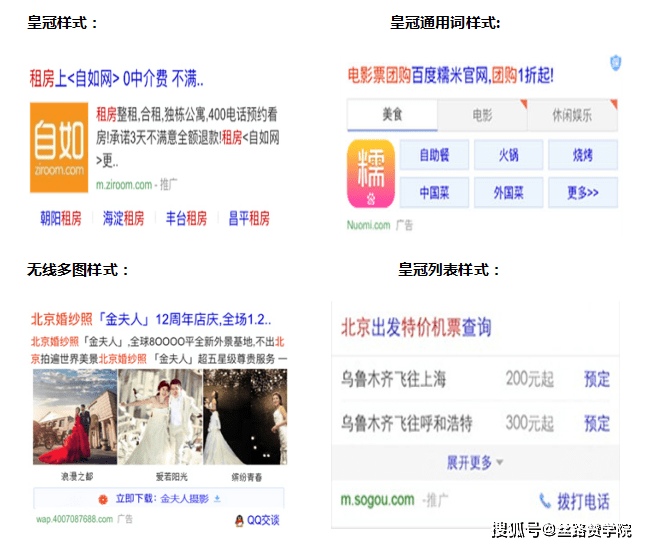This screenshot has height=547, width=646.
Task: Click the 自助餐 button
Action: pyautogui.click(x=434, y=155)
